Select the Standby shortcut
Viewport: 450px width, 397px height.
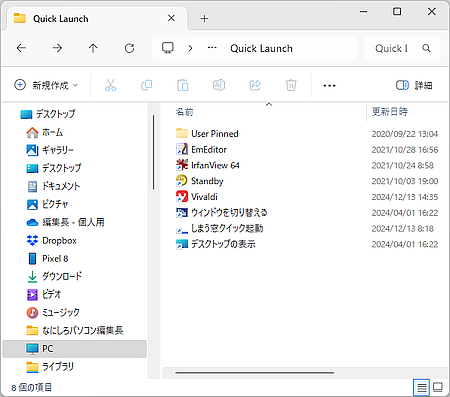(200, 181)
